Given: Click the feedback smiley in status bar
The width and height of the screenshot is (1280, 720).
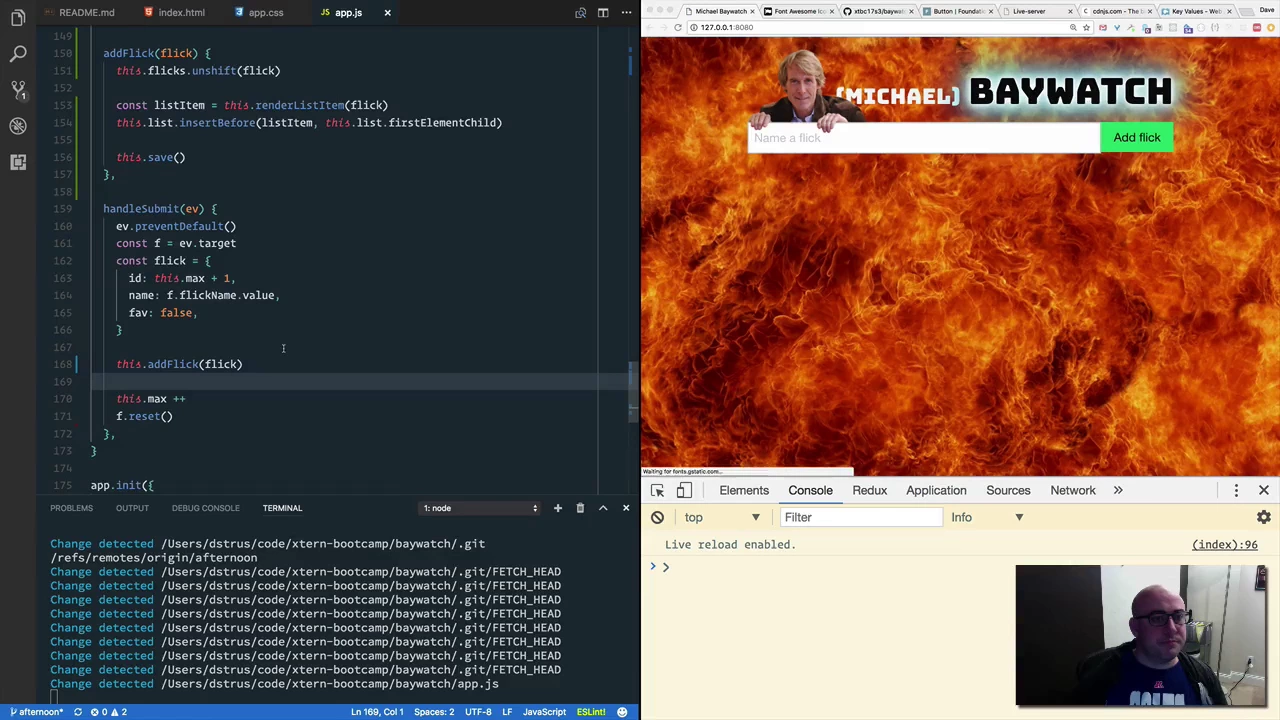Looking at the screenshot, I should pos(622,712).
